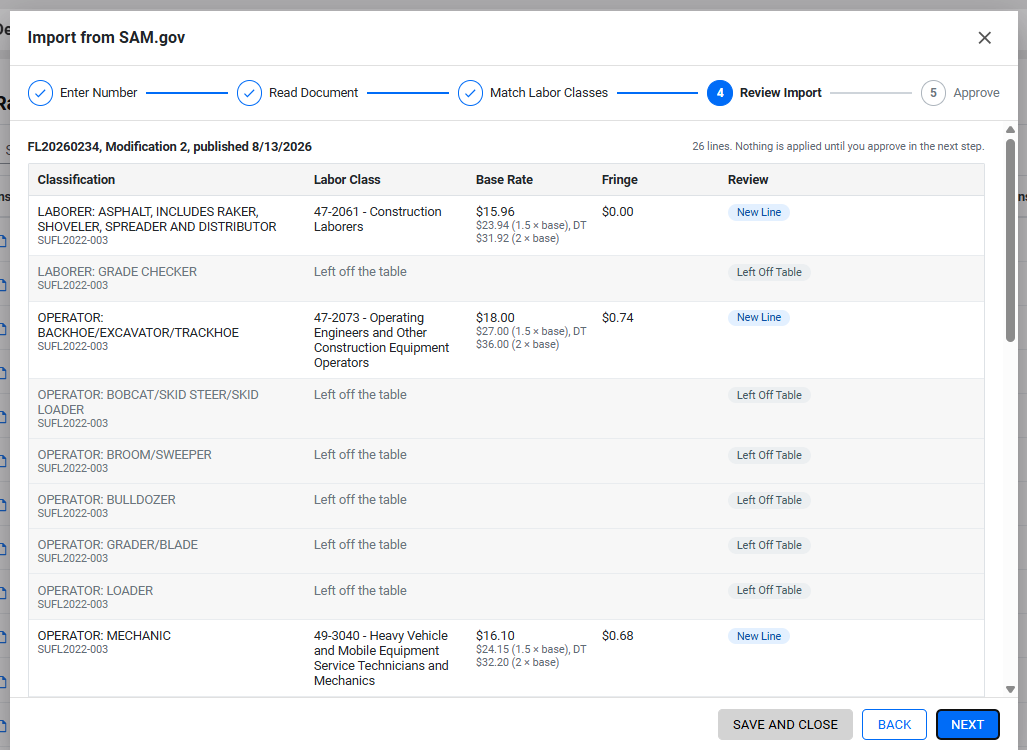
Task: Click the Base Rate column header
Action: [x=504, y=179]
